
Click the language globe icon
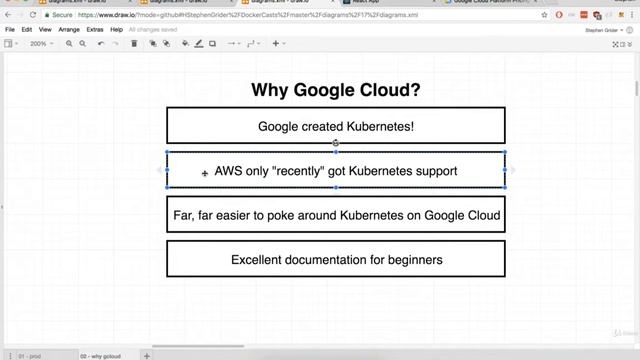click(630, 30)
